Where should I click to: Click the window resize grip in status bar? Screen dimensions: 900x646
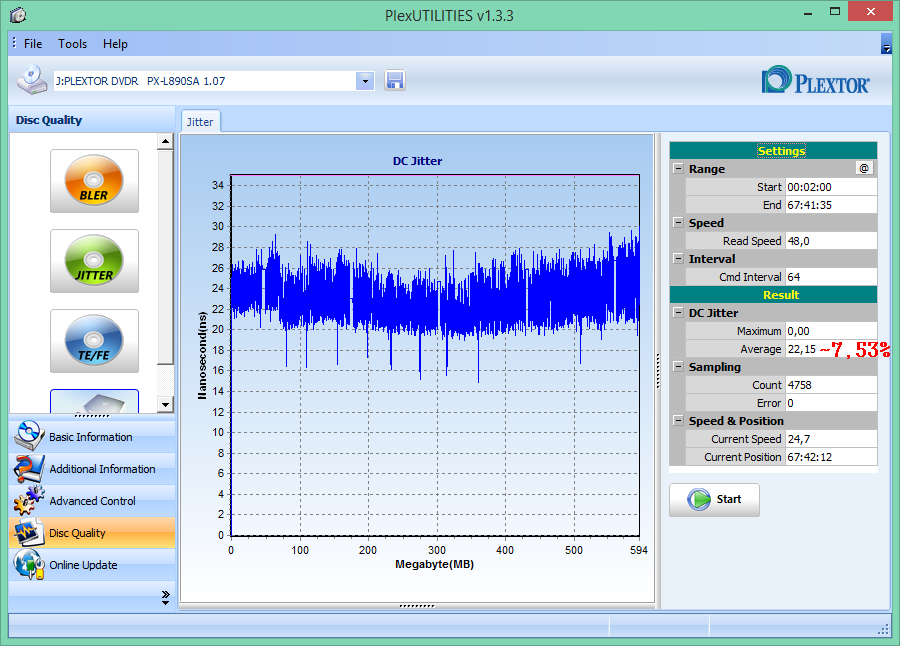click(884, 630)
